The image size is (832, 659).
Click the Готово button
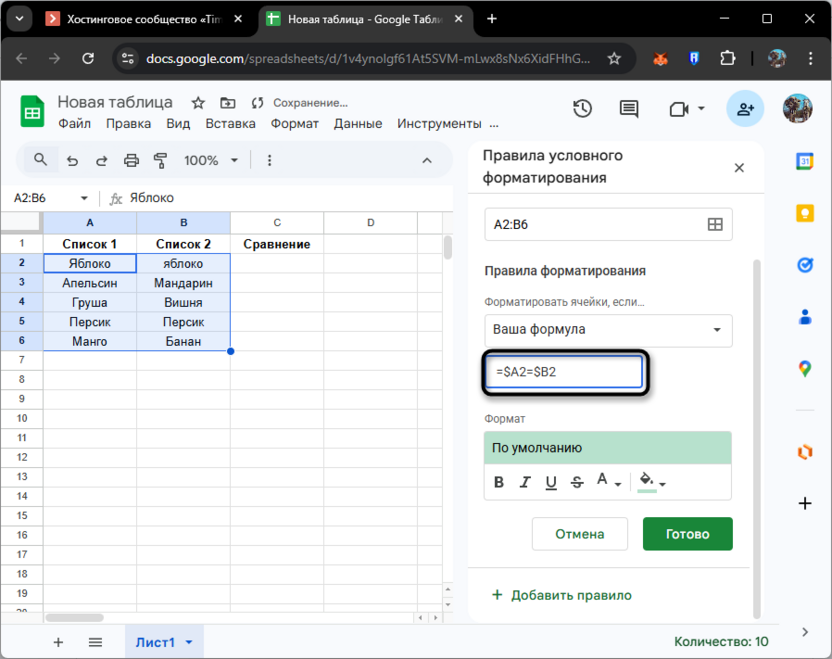(x=687, y=533)
